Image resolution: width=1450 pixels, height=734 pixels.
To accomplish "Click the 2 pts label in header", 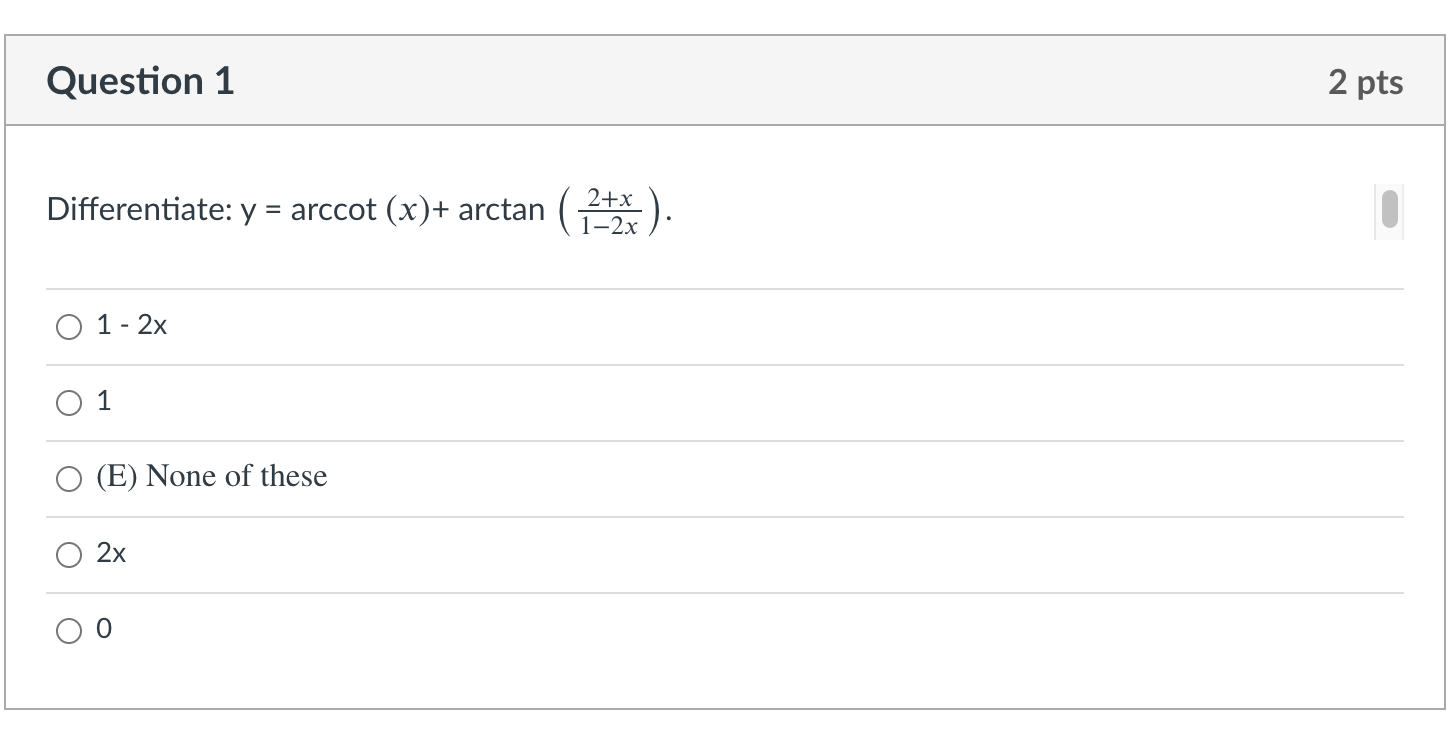I will 1366,82.
